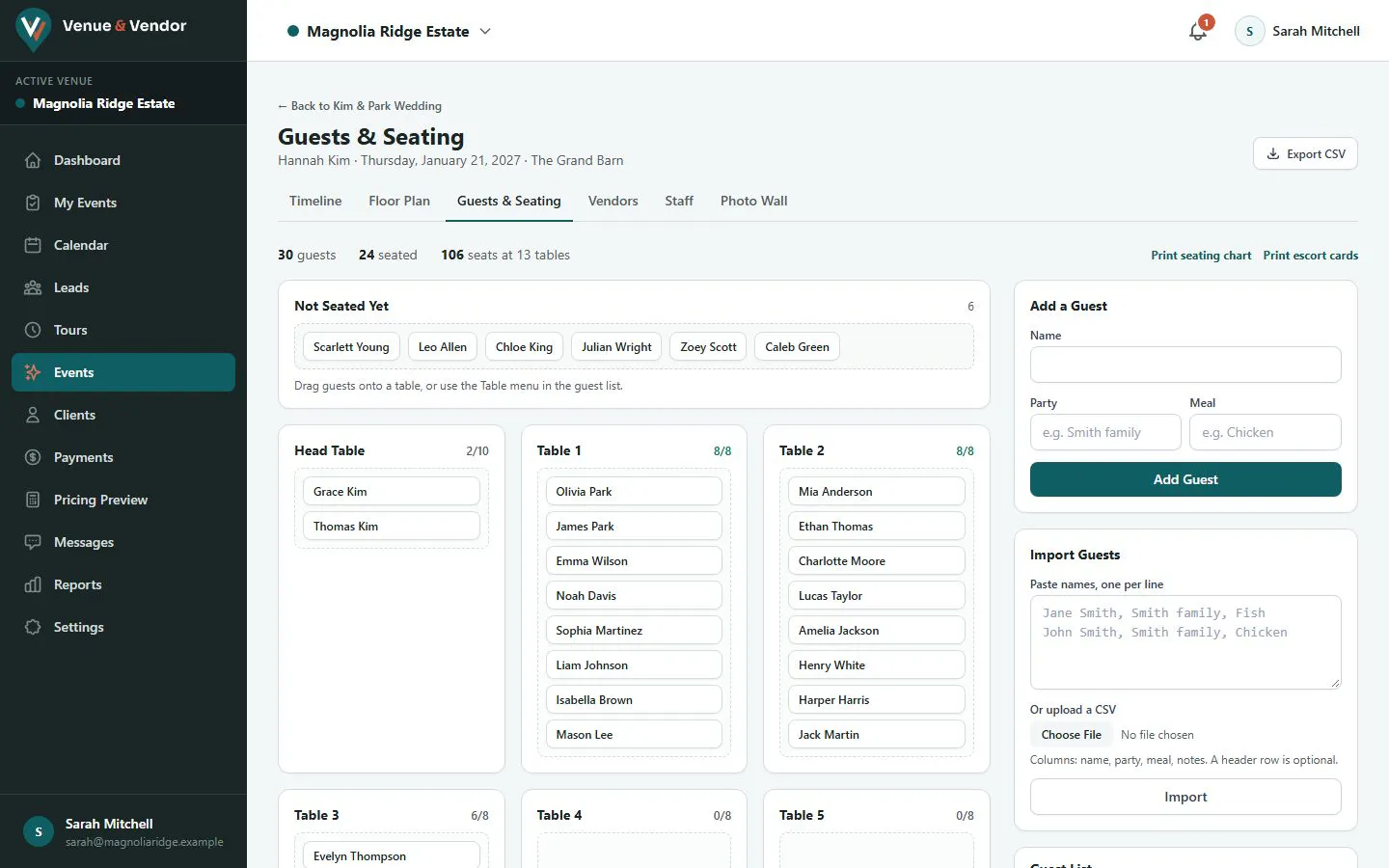Click the Pricing Preview calculator icon
Screen dimensions: 1389x868
[x=33, y=500]
